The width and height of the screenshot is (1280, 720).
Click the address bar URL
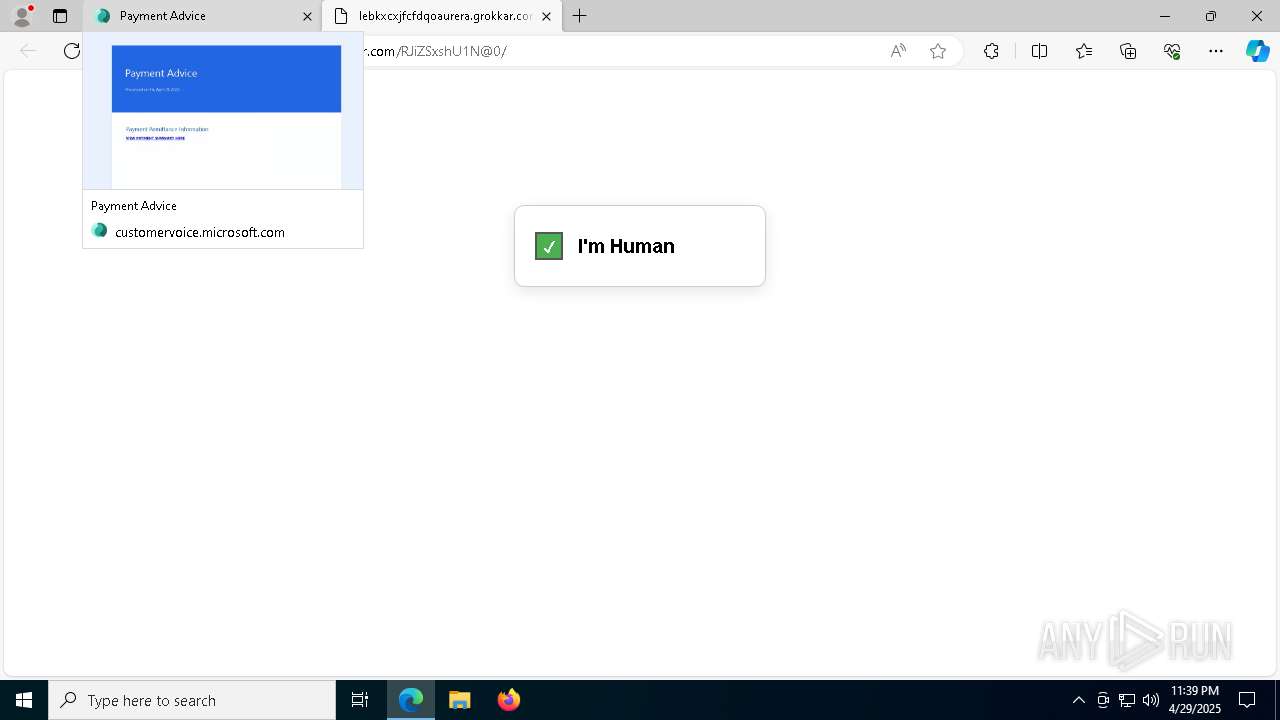pos(435,51)
